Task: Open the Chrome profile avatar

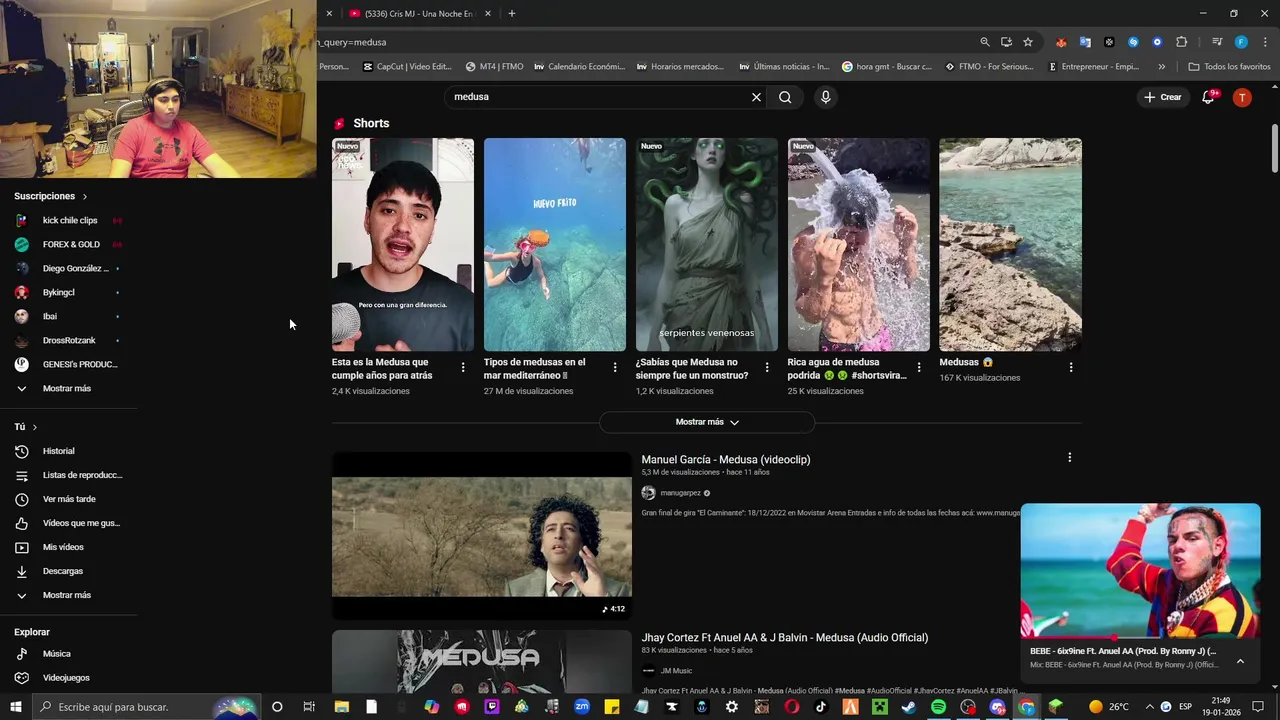Action: pos(1241,42)
